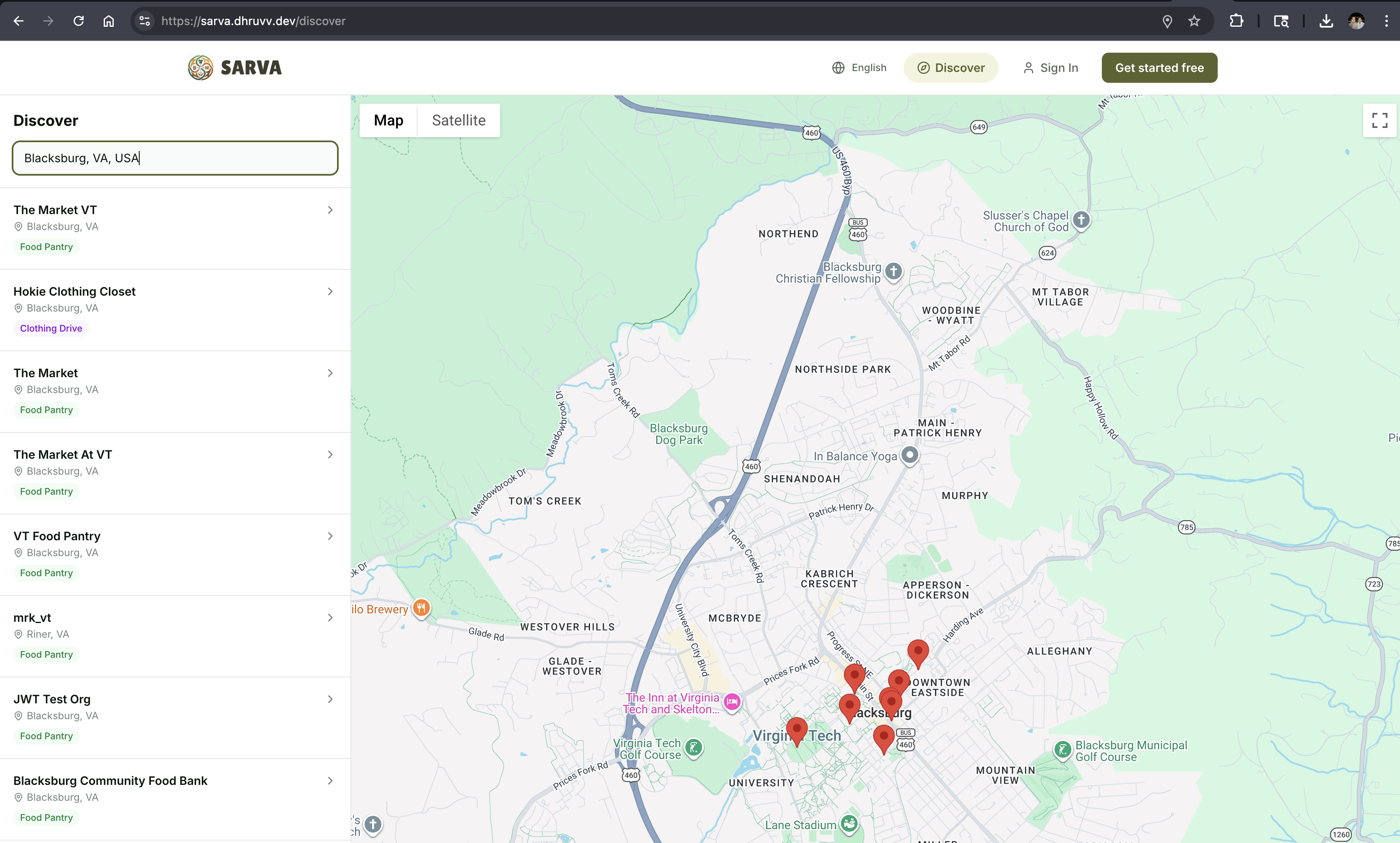Click The Inn at Virginia Tech hotel marker
Screen dimensions: 1400x843
click(731, 702)
